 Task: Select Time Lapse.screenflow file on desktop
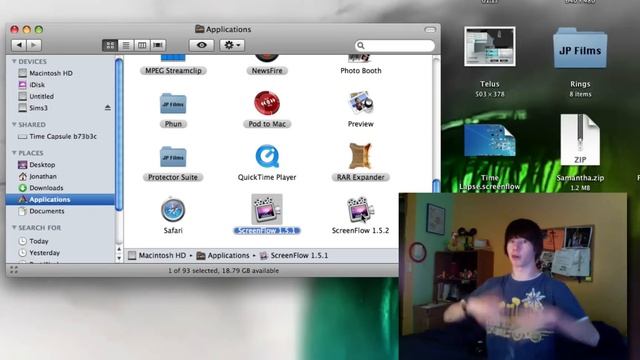490,141
